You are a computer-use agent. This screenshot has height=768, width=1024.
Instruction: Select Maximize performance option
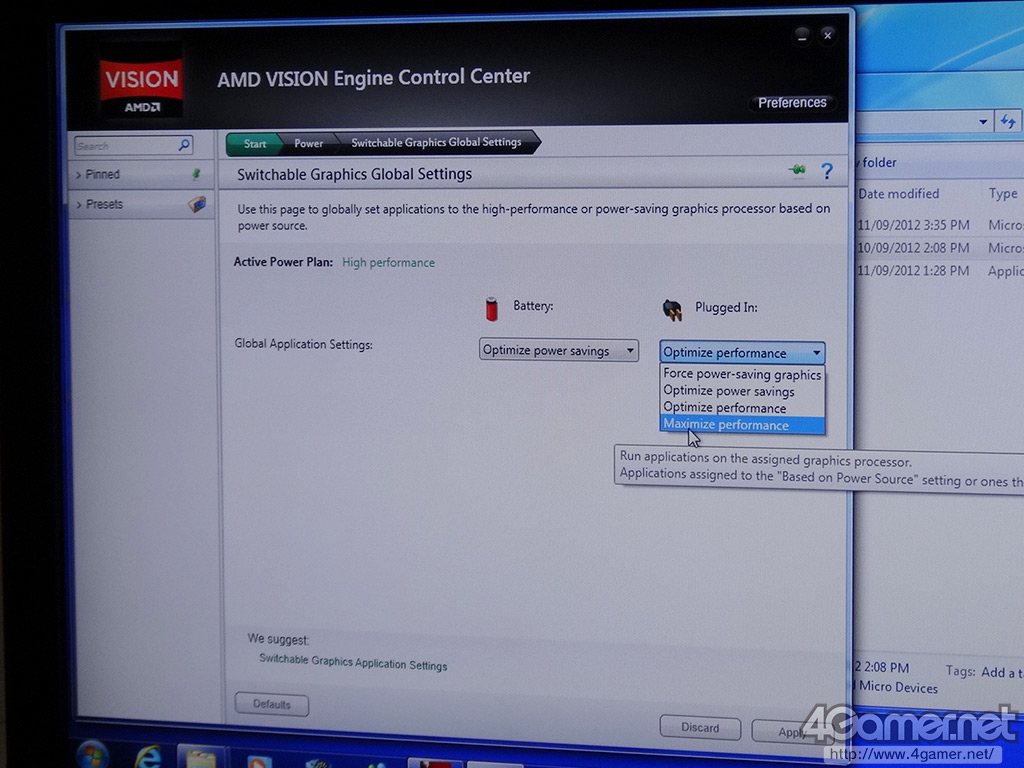point(742,425)
